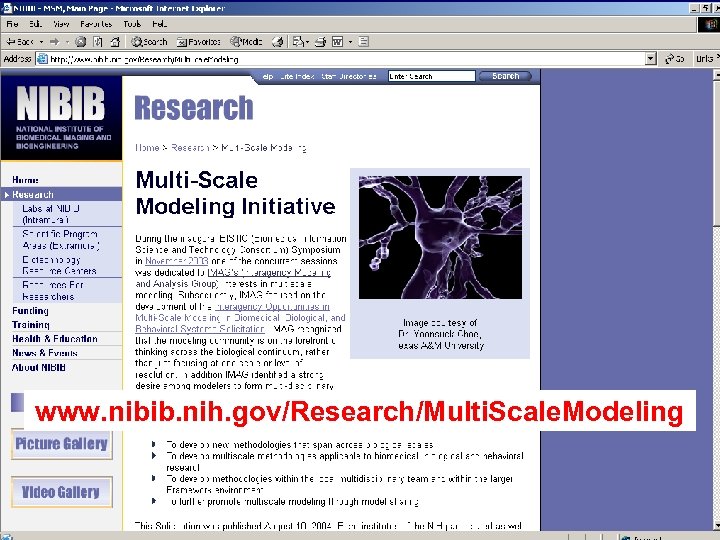The image size is (720, 540).
Task: Open News & Events sidebar link
Action: (45, 353)
